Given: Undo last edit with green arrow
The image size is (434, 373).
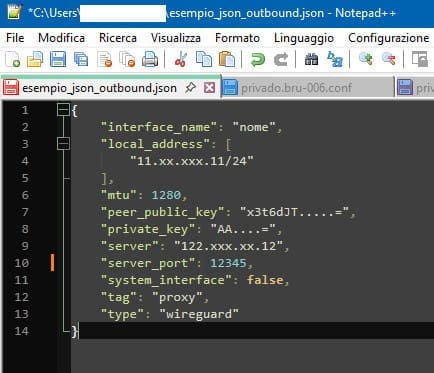Looking at the screenshot, I should coord(258,60).
